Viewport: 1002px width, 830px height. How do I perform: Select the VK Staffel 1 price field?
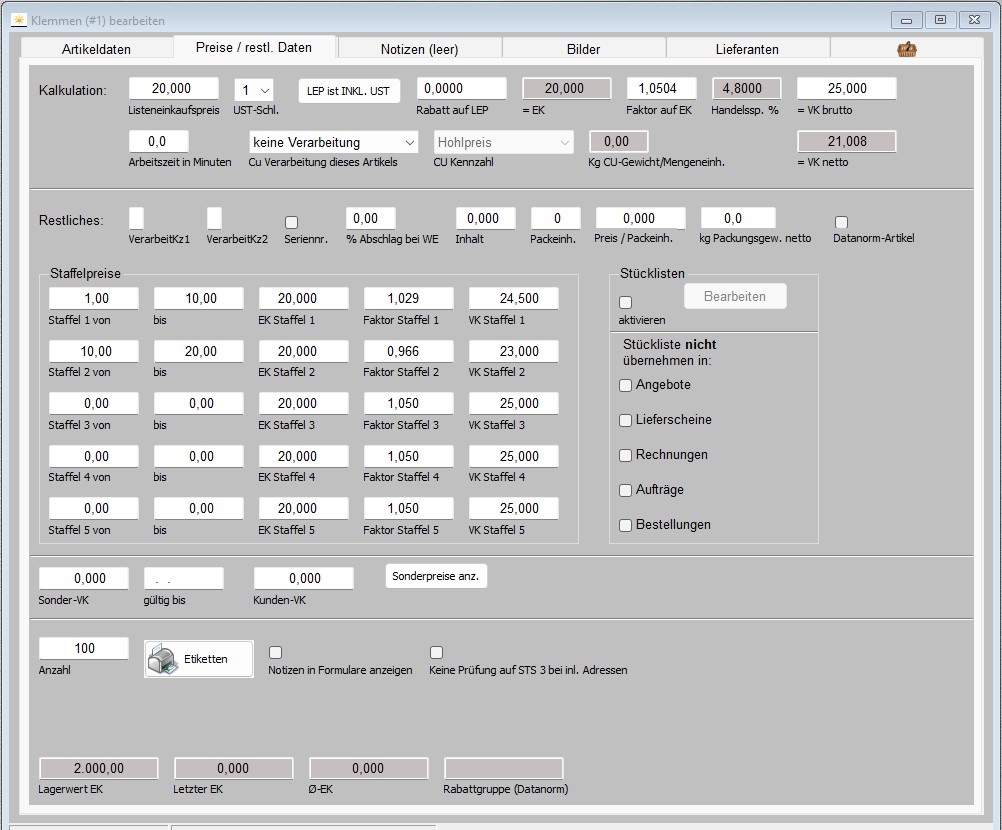(x=513, y=298)
